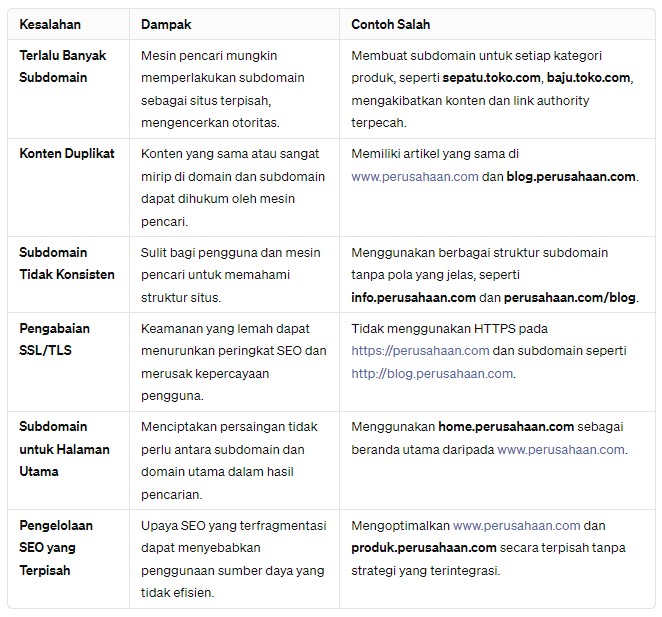Click the bold perusahaan.com/blog text
Screen dimensions: 662x617
click(570, 297)
